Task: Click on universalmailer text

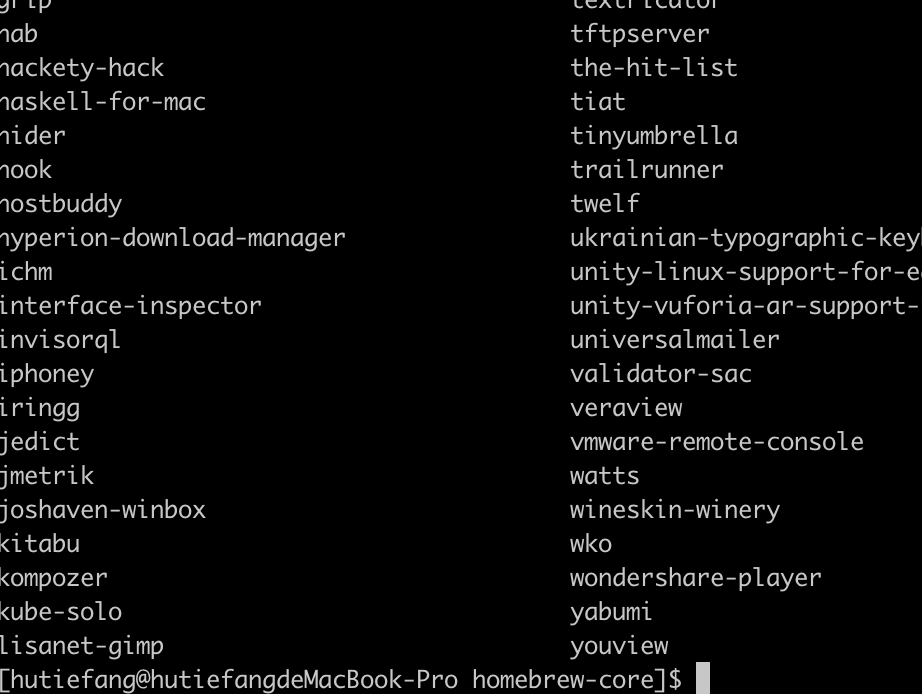Action: tap(675, 340)
